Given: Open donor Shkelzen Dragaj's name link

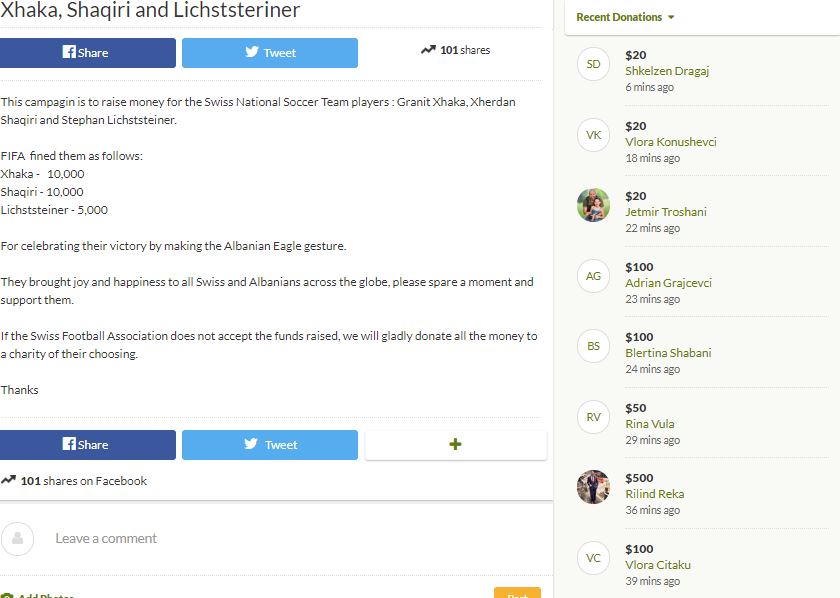Looking at the screenshot, I should 667,71.
